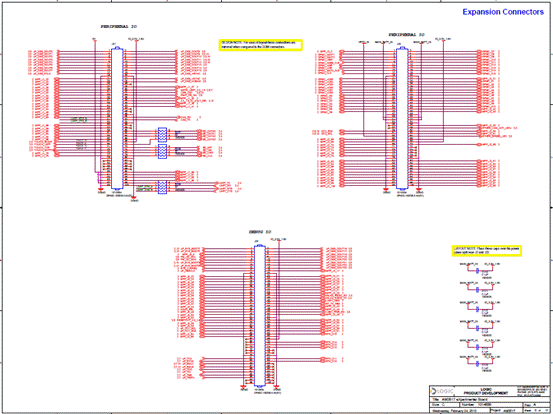Click the ground symbol under the DEBUG connector's left side
Screen dimensions: 553x414
(243, 388)
